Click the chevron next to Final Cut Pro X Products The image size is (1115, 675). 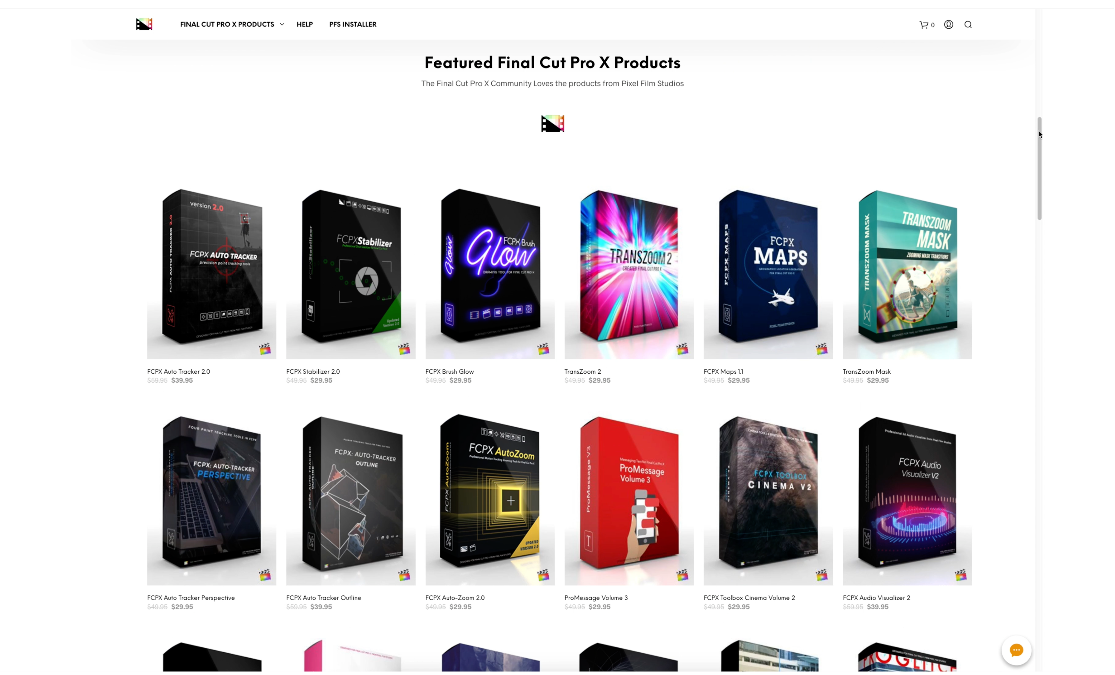(x=282, y=24)
